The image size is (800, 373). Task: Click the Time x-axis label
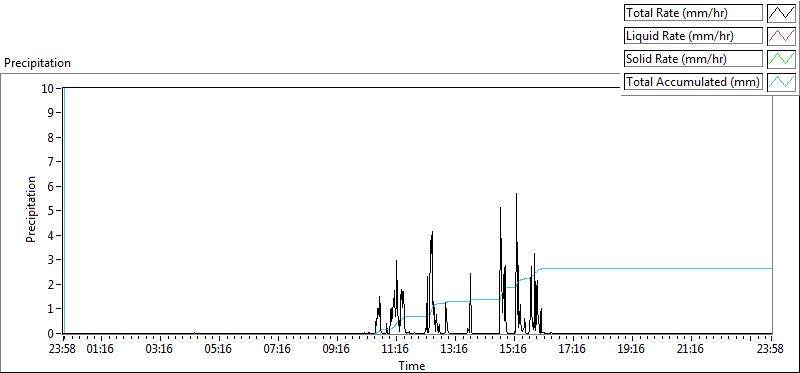[x=412, y=366]
